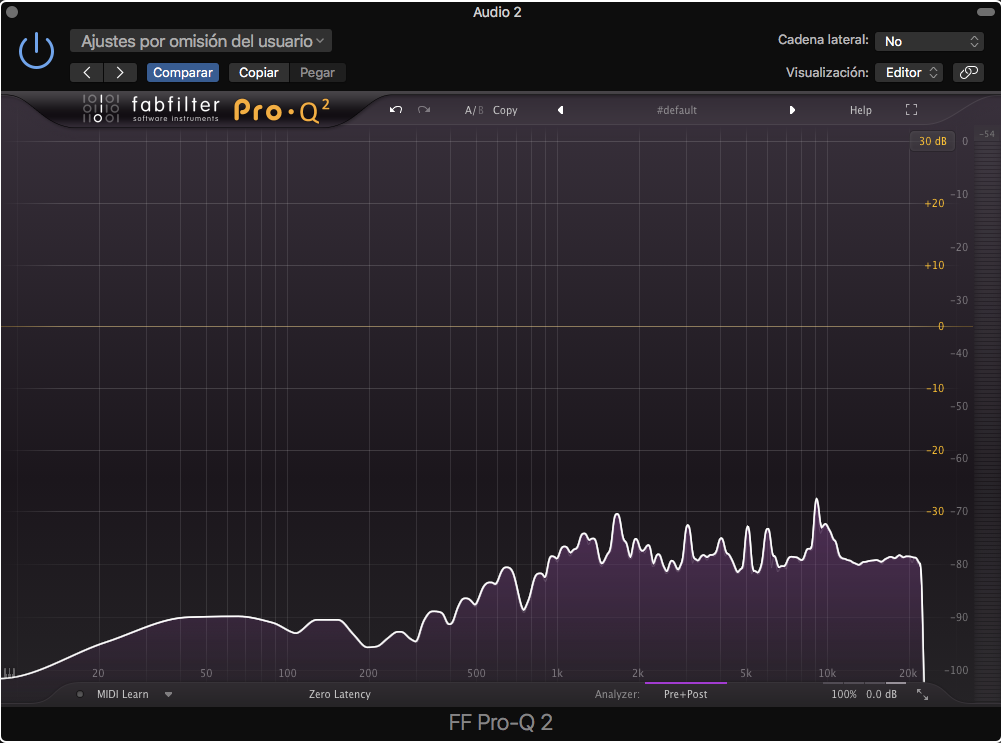
Task: Click the Copiar button
Action: [258, 73]
